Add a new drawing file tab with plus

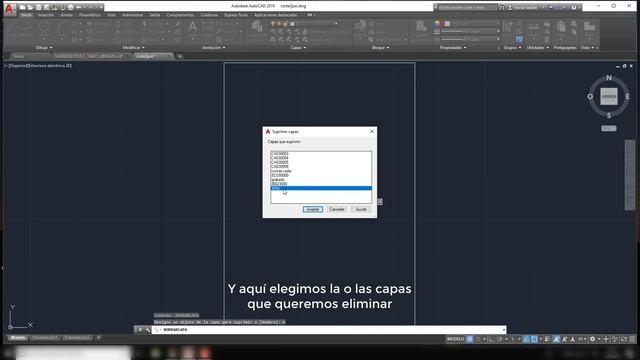coord(180,56)
